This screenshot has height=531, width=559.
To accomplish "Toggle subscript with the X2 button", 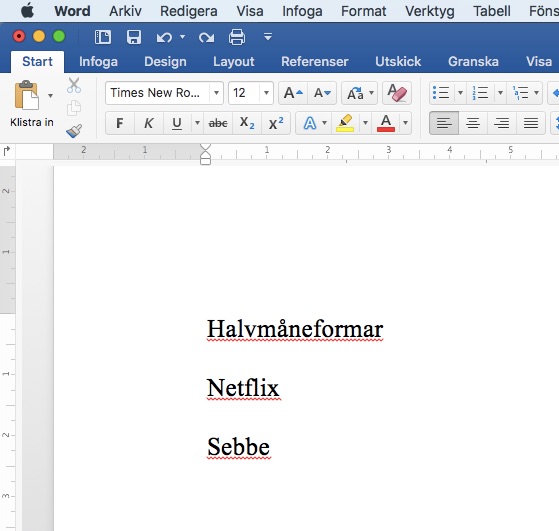I will point(247,123).
